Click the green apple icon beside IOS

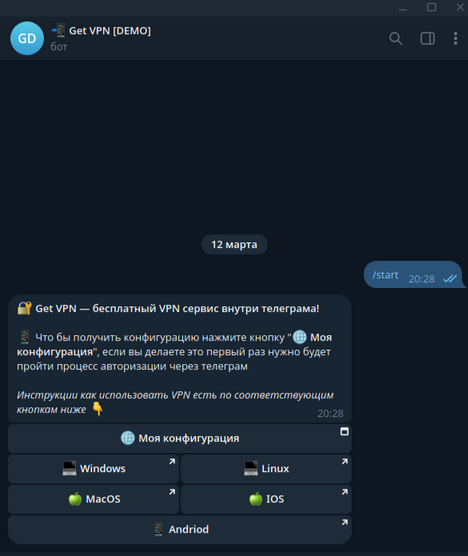click(256, 499)
